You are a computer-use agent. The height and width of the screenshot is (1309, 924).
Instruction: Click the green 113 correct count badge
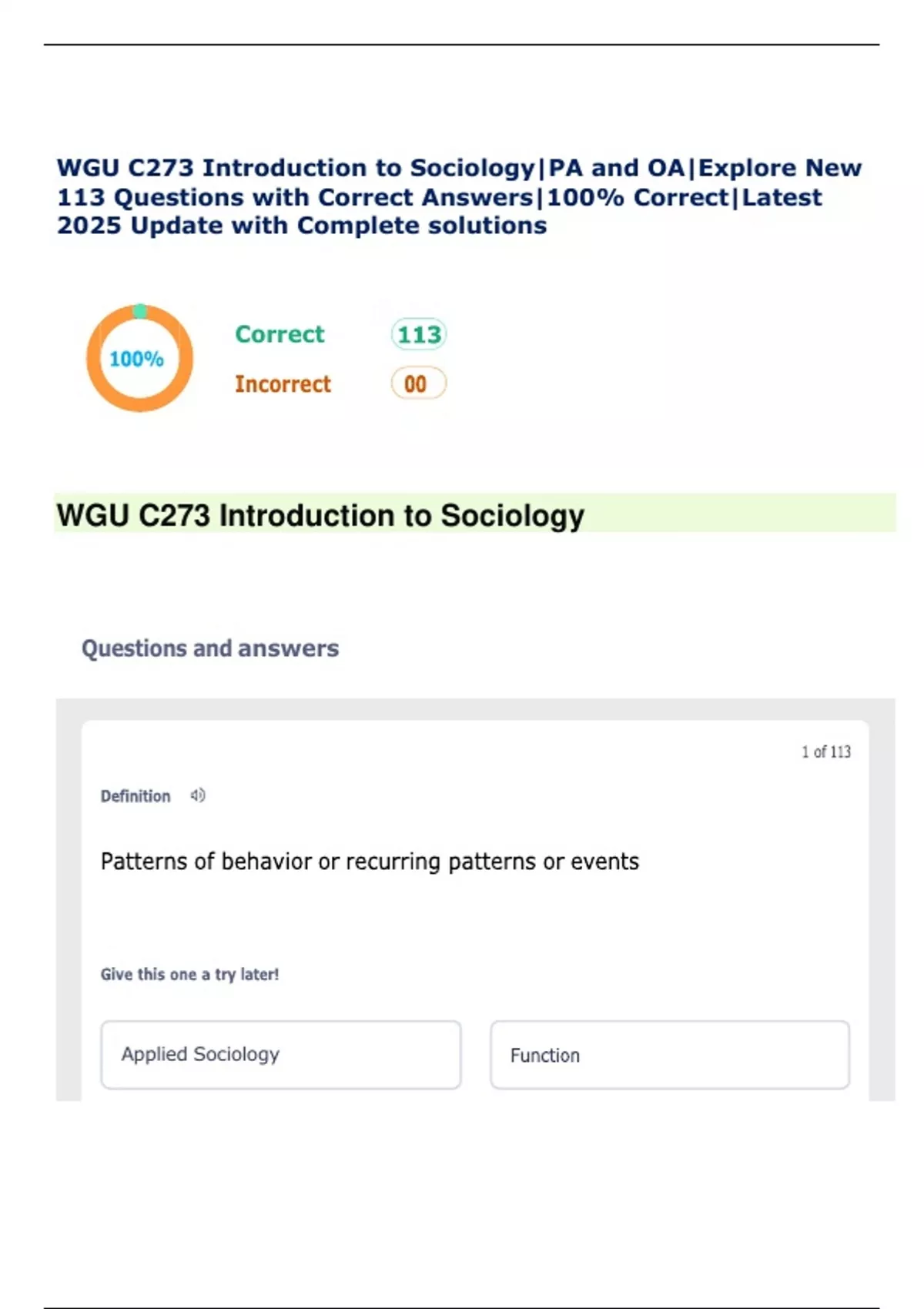(x=419, y=335)
